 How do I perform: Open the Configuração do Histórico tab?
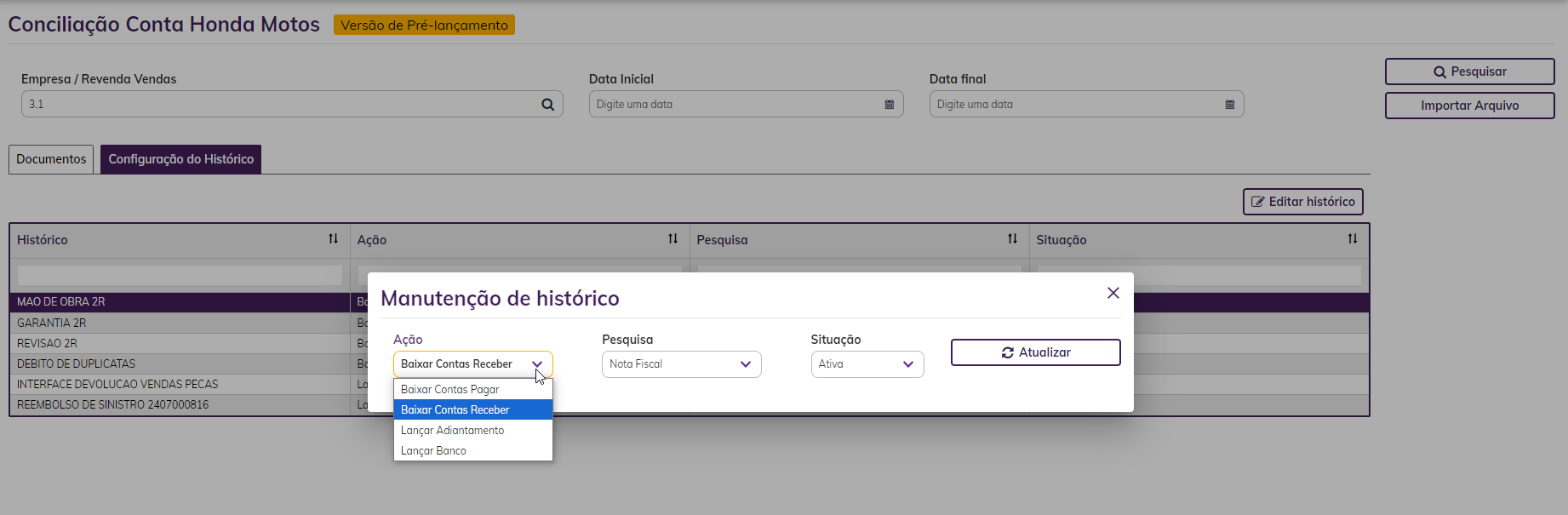180,159
